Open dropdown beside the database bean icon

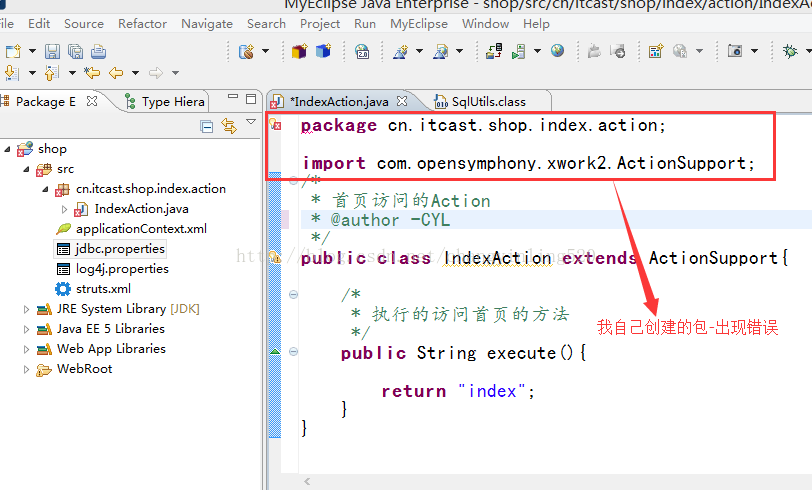click(265, 51)
